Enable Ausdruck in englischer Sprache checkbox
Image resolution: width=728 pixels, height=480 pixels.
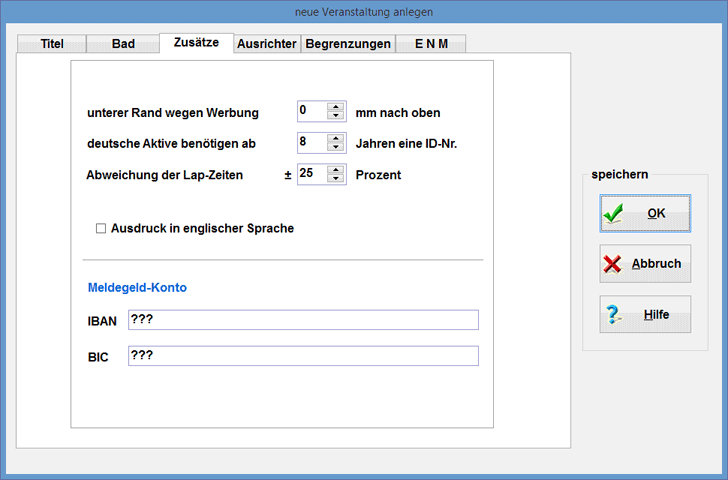click(x=100, y=229)
